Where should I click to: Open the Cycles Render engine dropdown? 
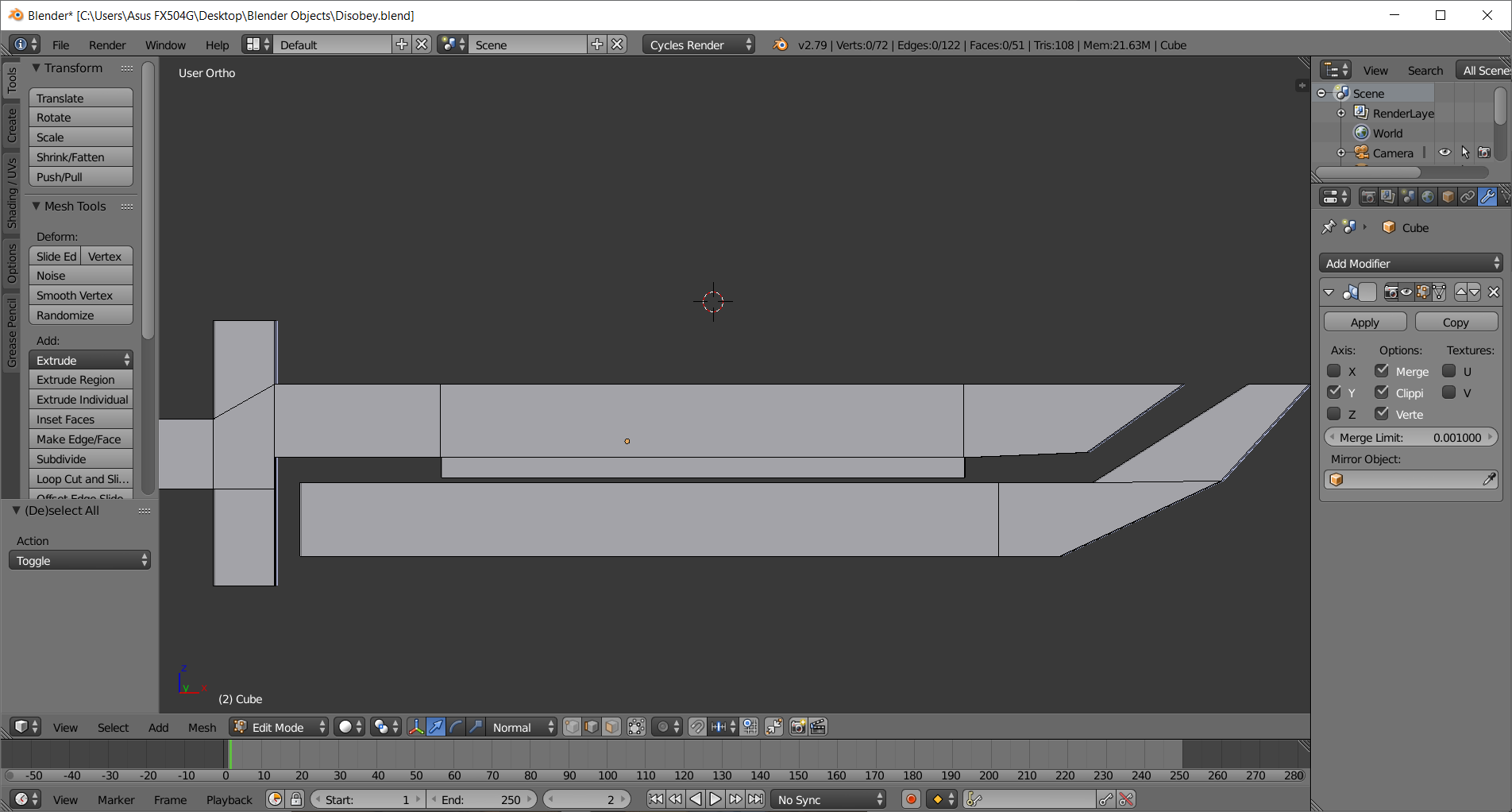pos(699,44)
